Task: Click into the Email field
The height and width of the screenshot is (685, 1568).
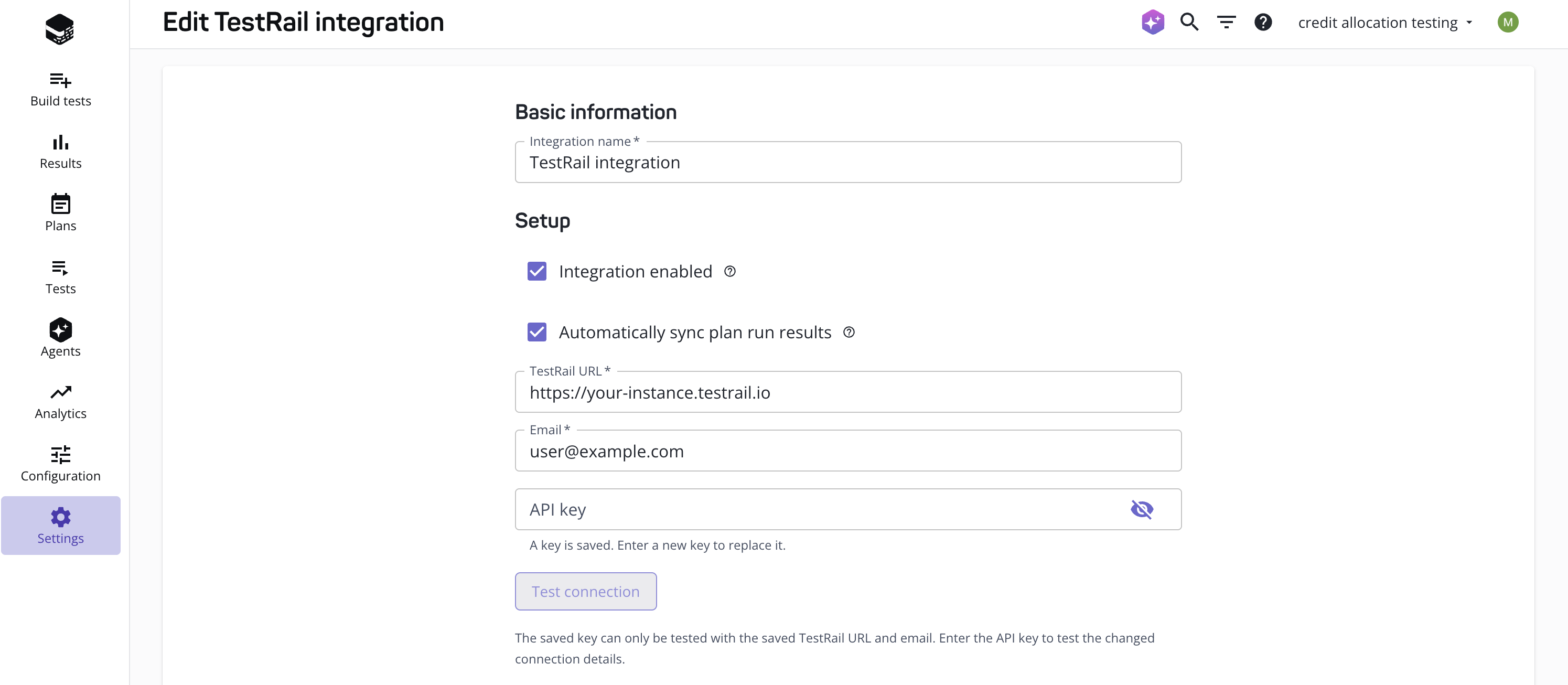Action: tap(848, 451)
